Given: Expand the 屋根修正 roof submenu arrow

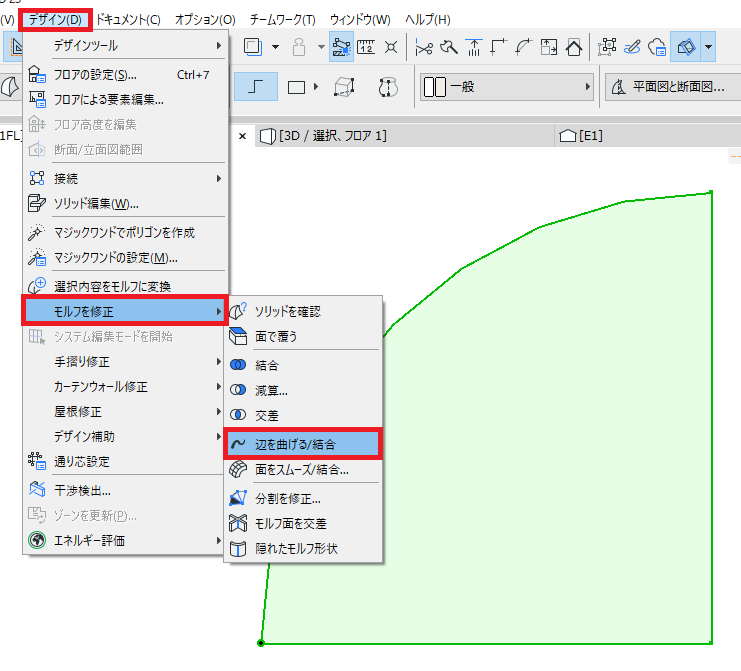Looking at the screenshot, I should (x=218, y=412).
